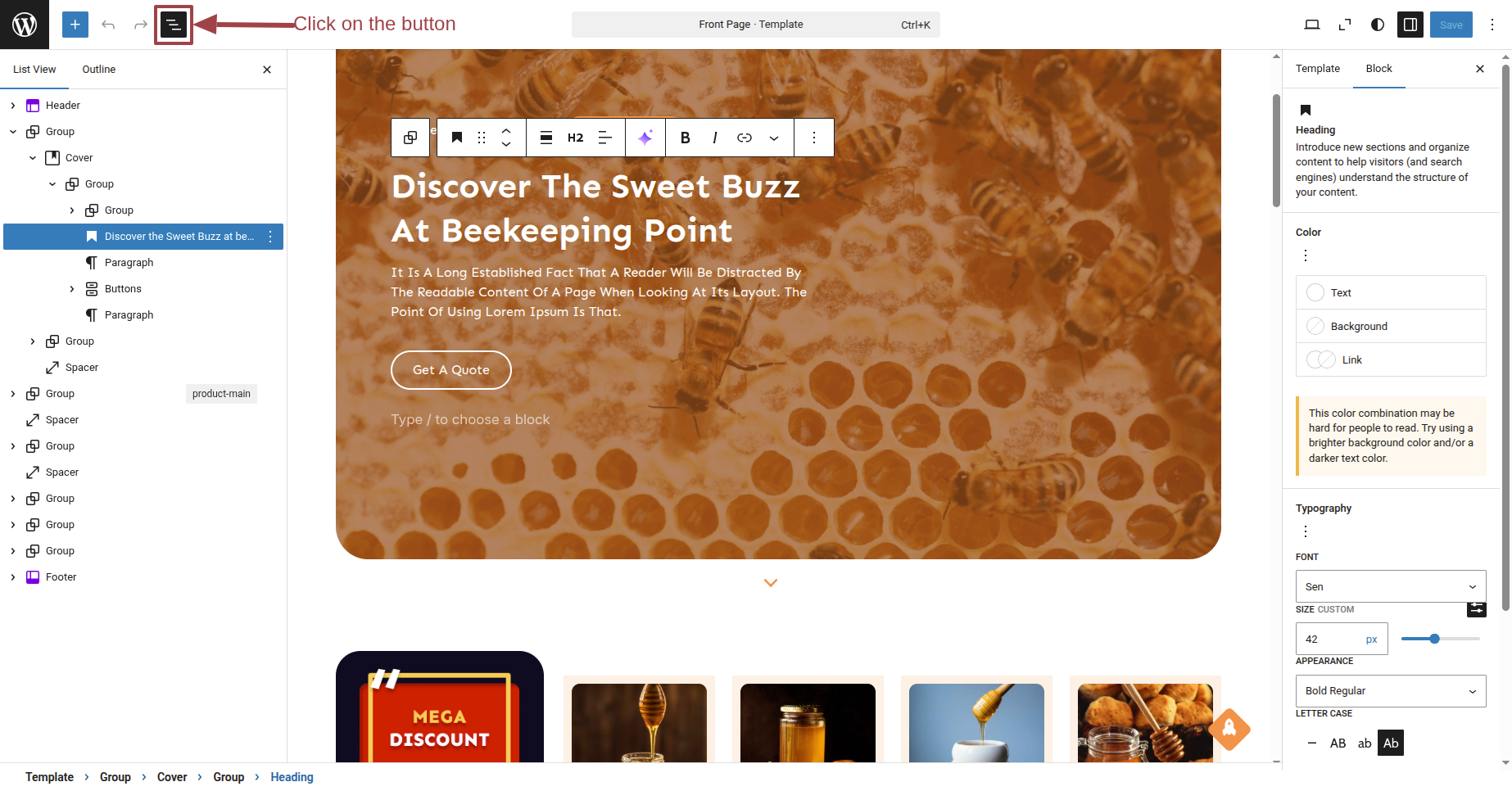
Task: Click the Document Overview list icon
Action: [x=174, y=25]
